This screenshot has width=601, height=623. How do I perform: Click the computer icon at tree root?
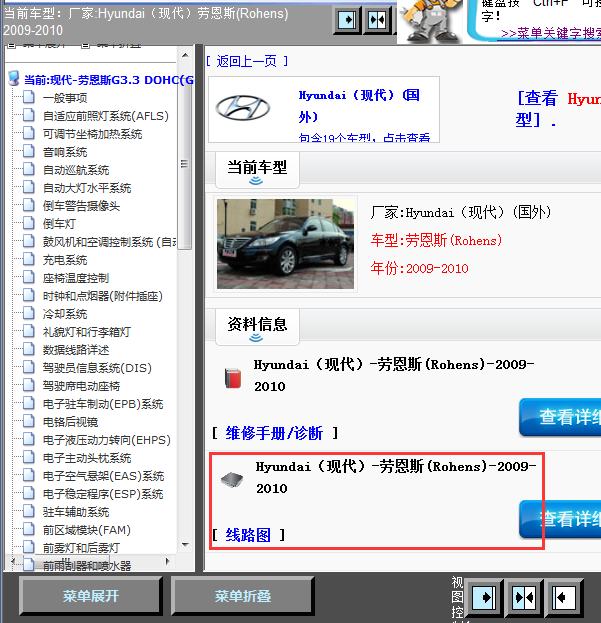(14, 79)
